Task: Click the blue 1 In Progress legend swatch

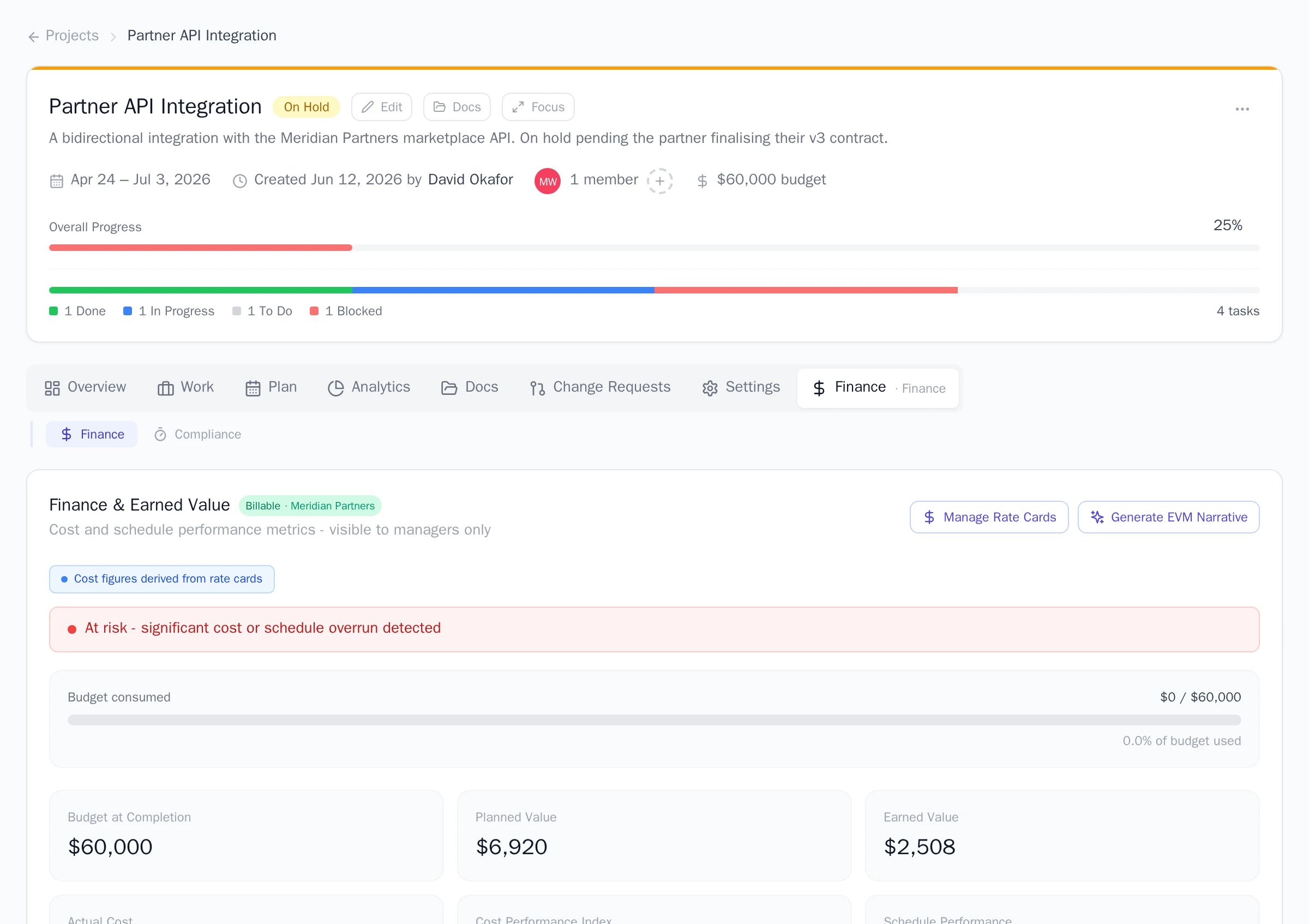Action: tap(128, 311)
